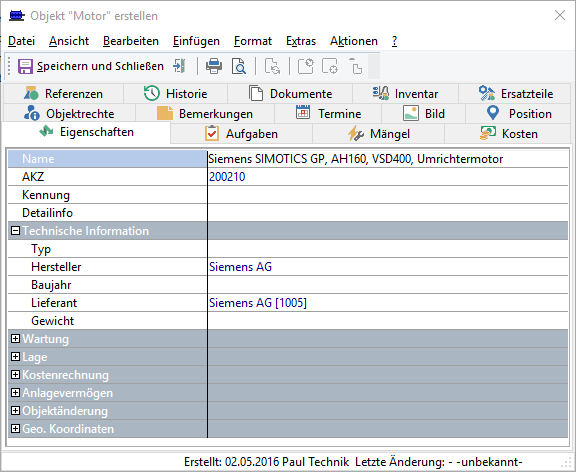Open the Ansicht menu
The image size is (576, 472).
point(69,41)
